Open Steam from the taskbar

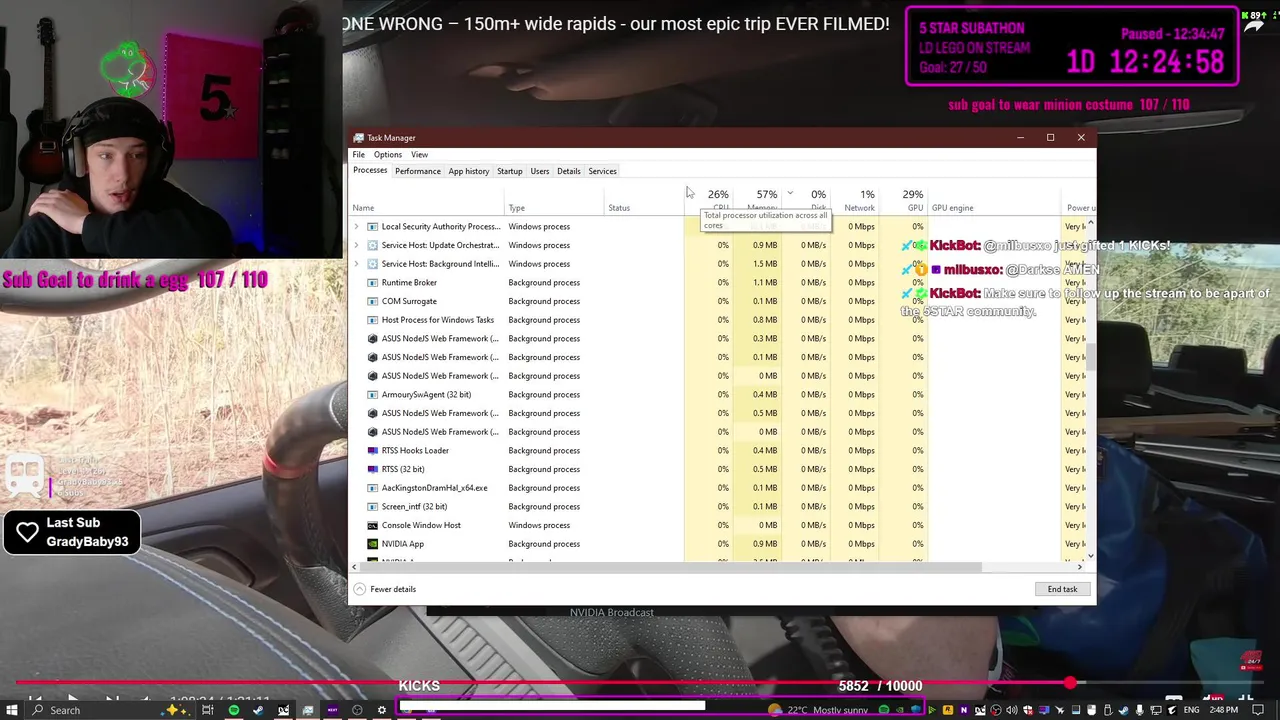coord(258,710)
